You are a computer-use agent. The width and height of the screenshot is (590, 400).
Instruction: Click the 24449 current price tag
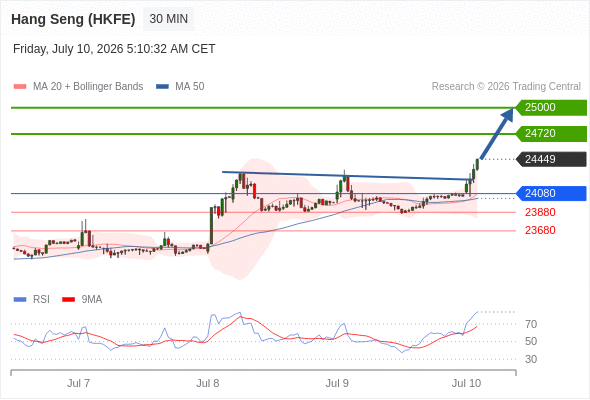tap(551, 159)
